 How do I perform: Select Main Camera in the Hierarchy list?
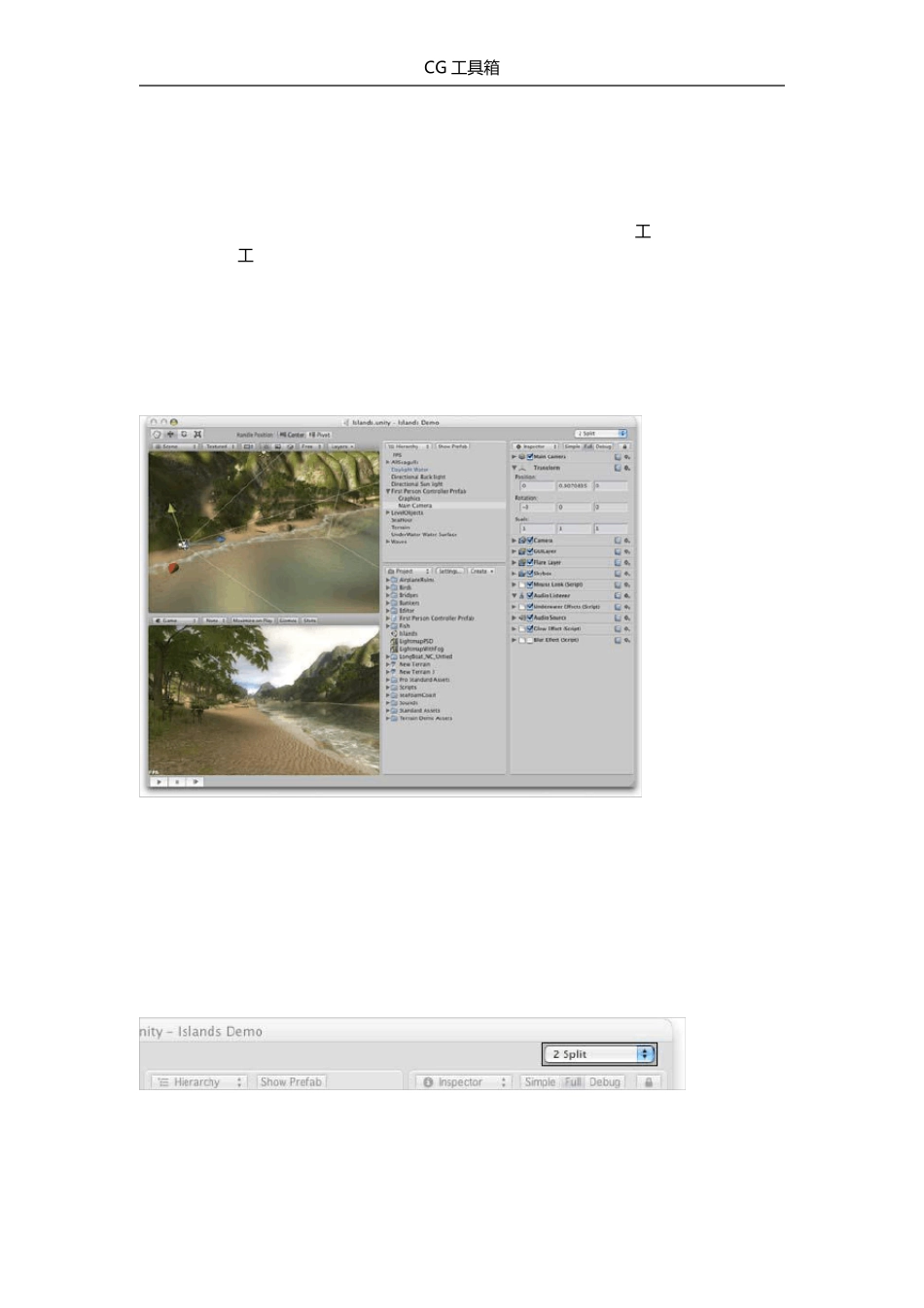click(415, 506)
